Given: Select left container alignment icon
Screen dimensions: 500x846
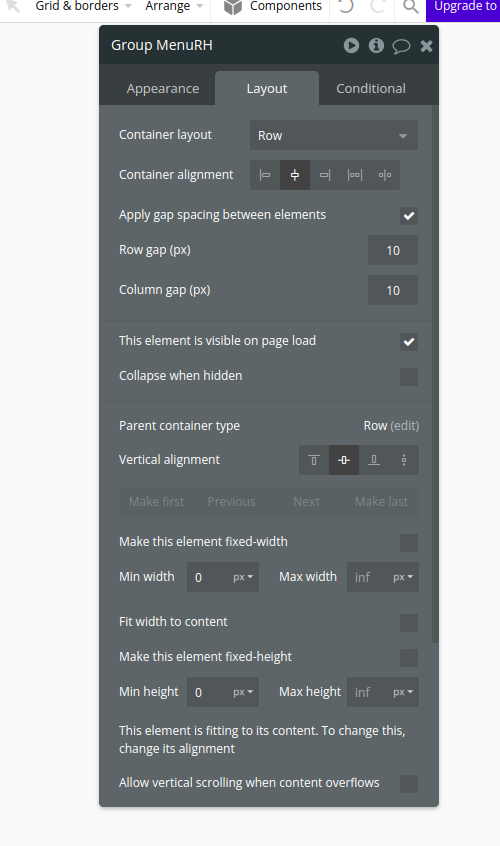Looking at the screenshot, I should [x=265, y=175].
